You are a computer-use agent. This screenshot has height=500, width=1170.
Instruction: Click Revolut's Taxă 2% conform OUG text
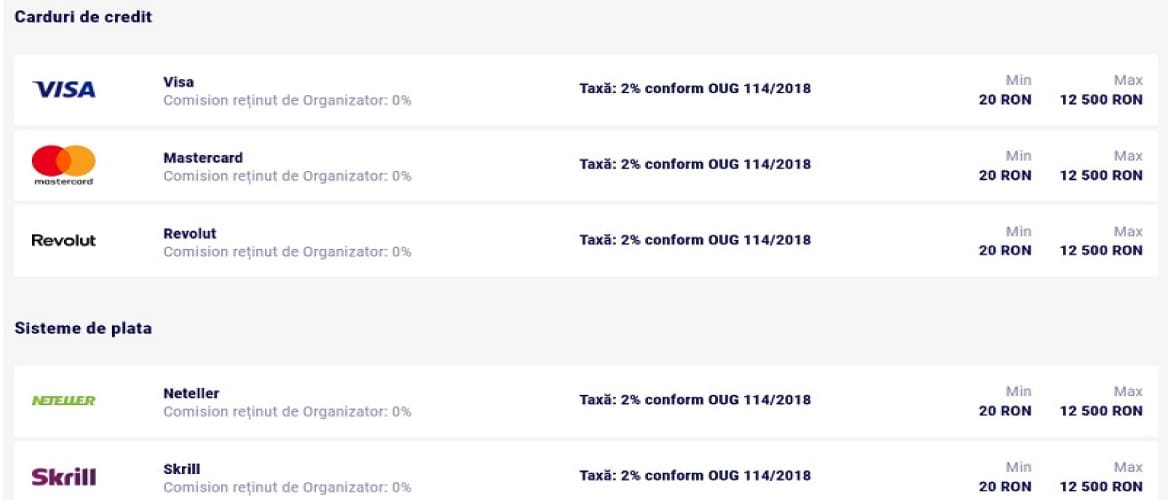[x=695, y=240]
